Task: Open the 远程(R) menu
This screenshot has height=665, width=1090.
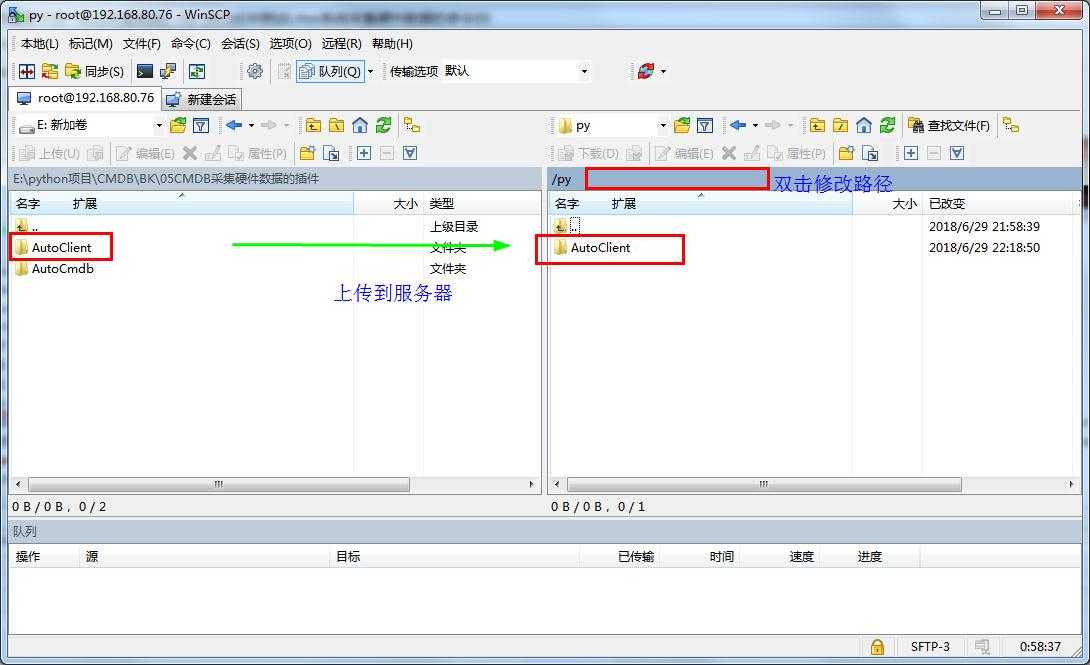Action: (x=341, y=44)
